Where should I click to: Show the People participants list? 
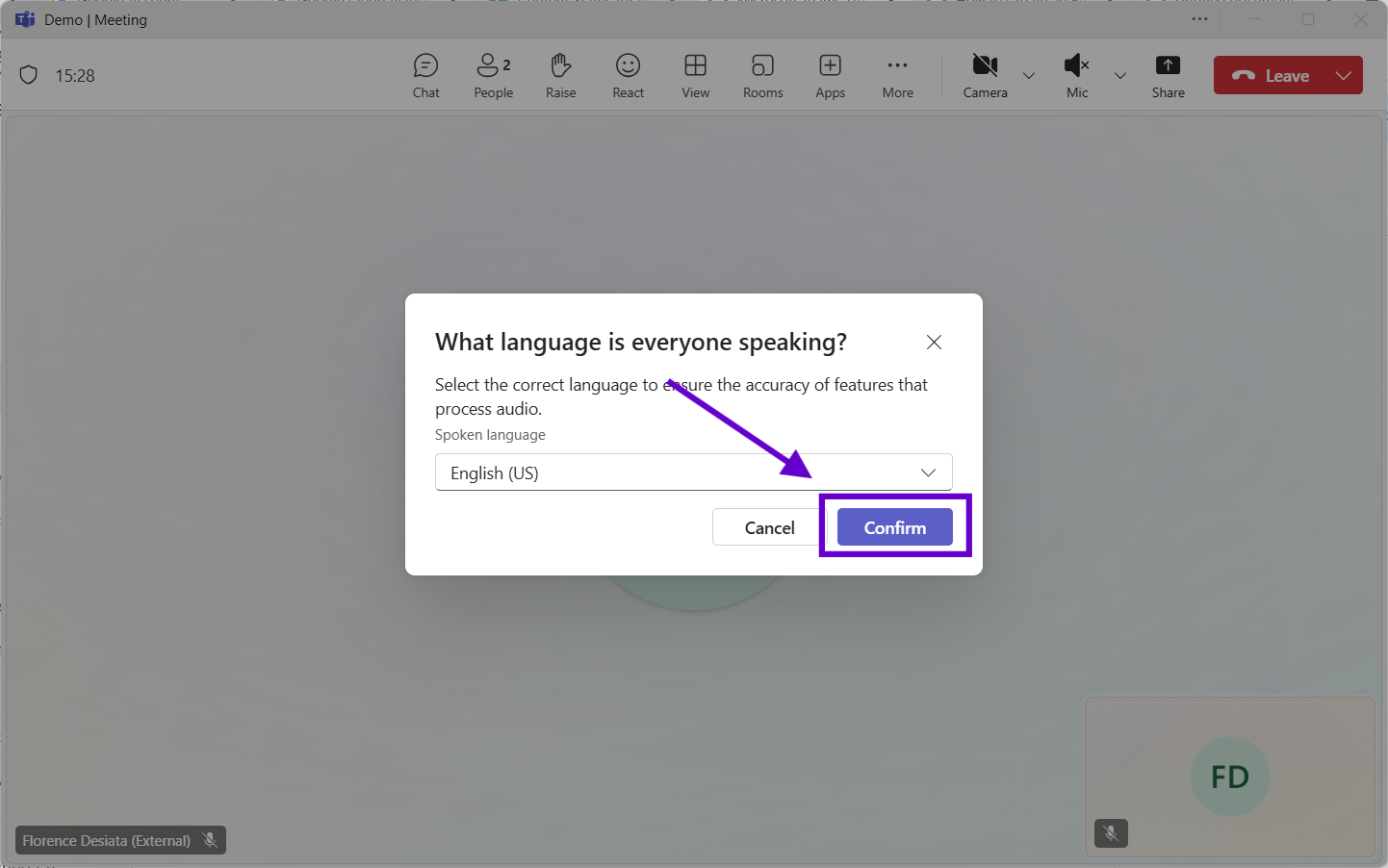point(493,76)
